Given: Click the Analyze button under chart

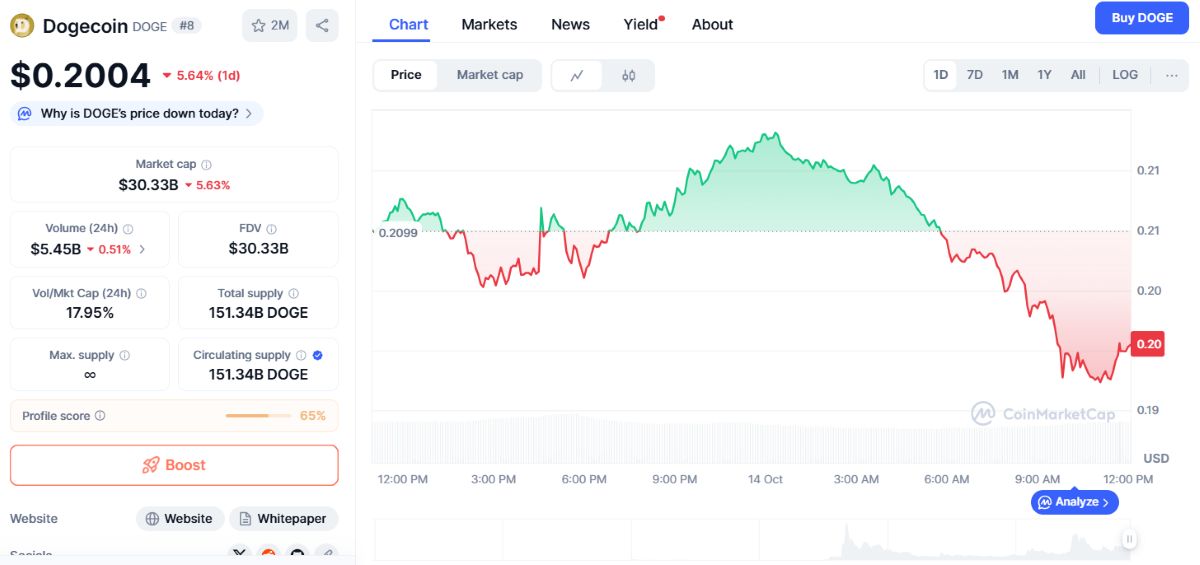Looking at the screenshot, I should coord(1075,502).
